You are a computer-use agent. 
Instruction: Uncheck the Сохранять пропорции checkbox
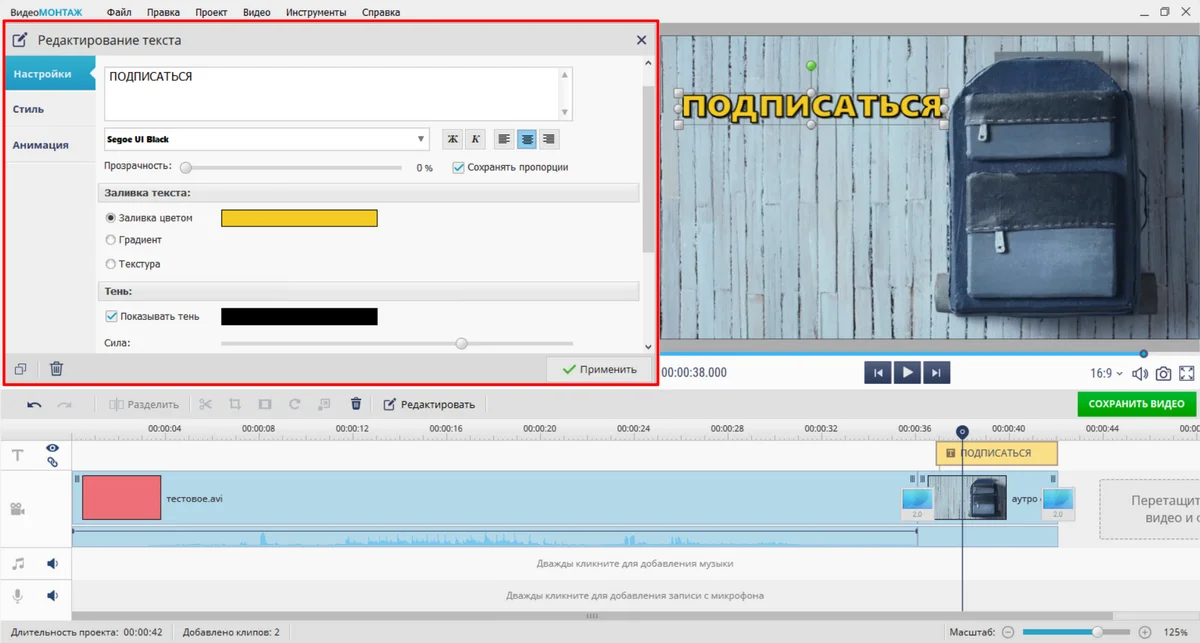[x=459, y=167]
